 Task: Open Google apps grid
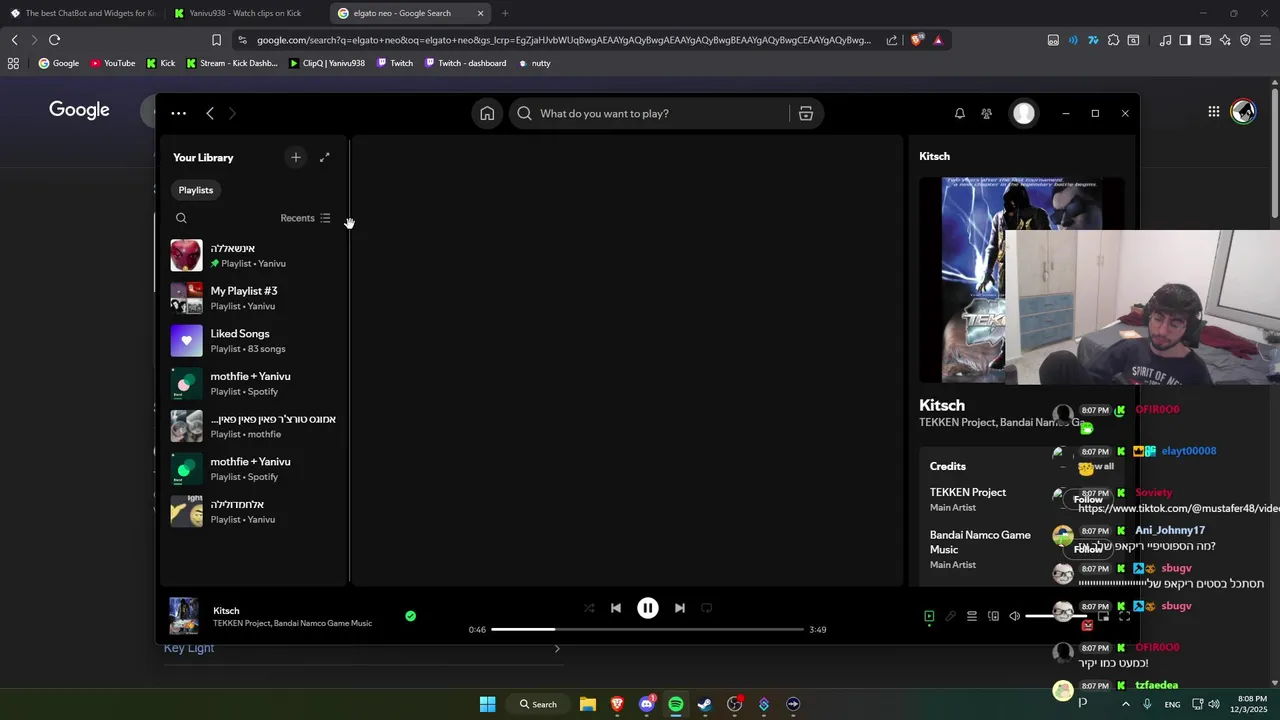click(x=1213, y=112)
